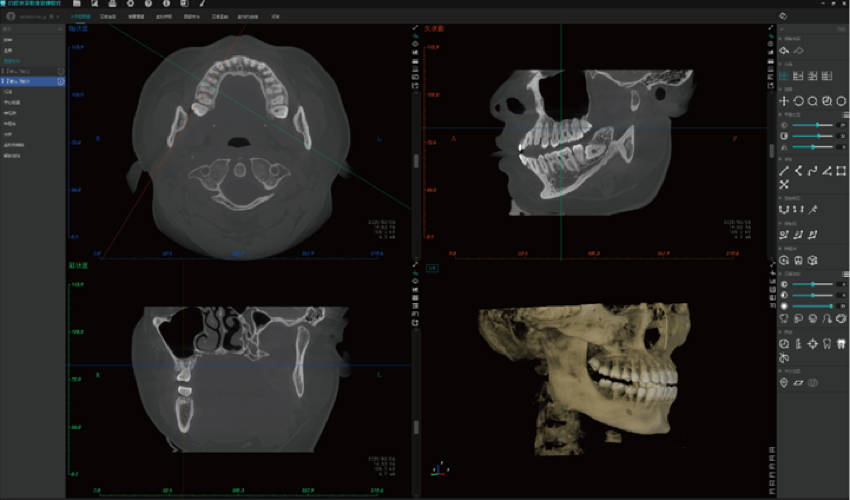850x500 pixels.
Task: Open the patient dropdown beside the avatar
Action: [x=56, y=18]
